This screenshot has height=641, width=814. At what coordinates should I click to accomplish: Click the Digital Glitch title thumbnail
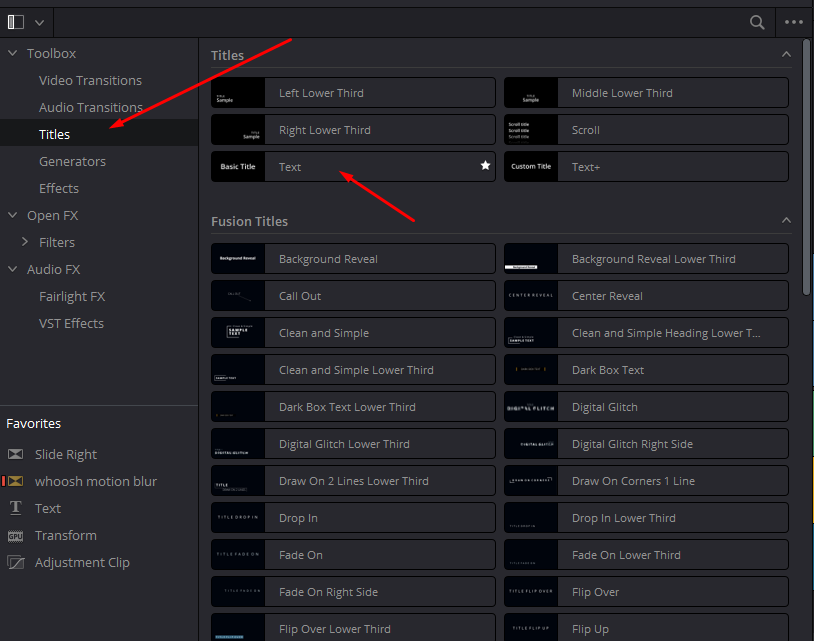coord(531,407)
